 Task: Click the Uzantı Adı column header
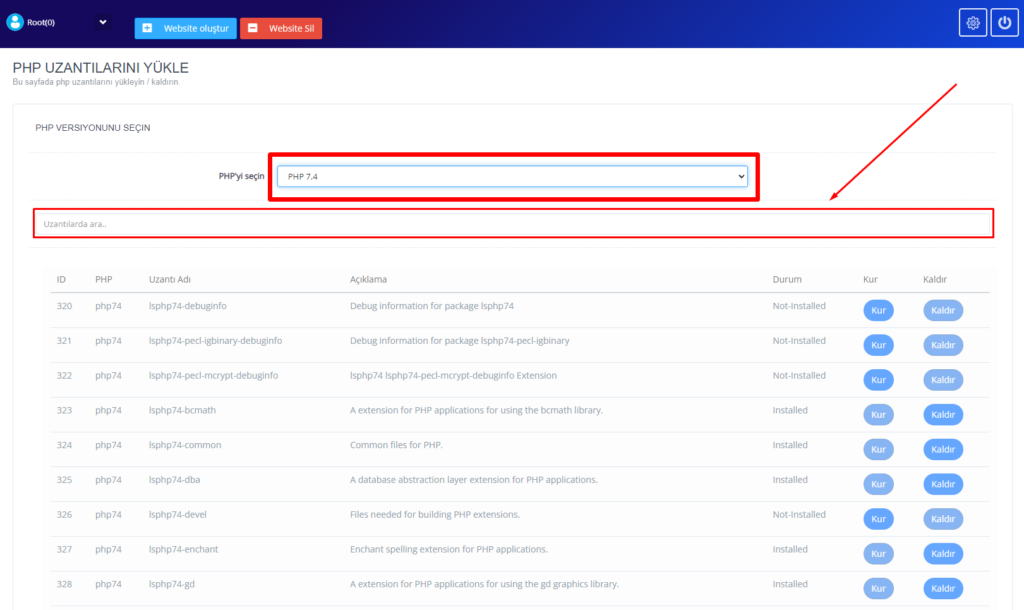click(170, 280)
